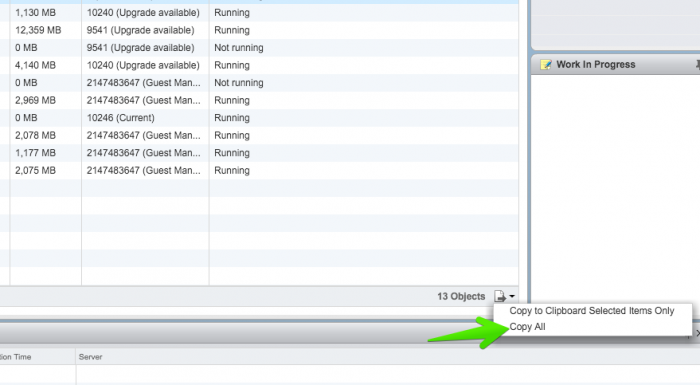The image size is (700, 385).
Task: Select the 2,078 MB cell
Action: point(35,135)
